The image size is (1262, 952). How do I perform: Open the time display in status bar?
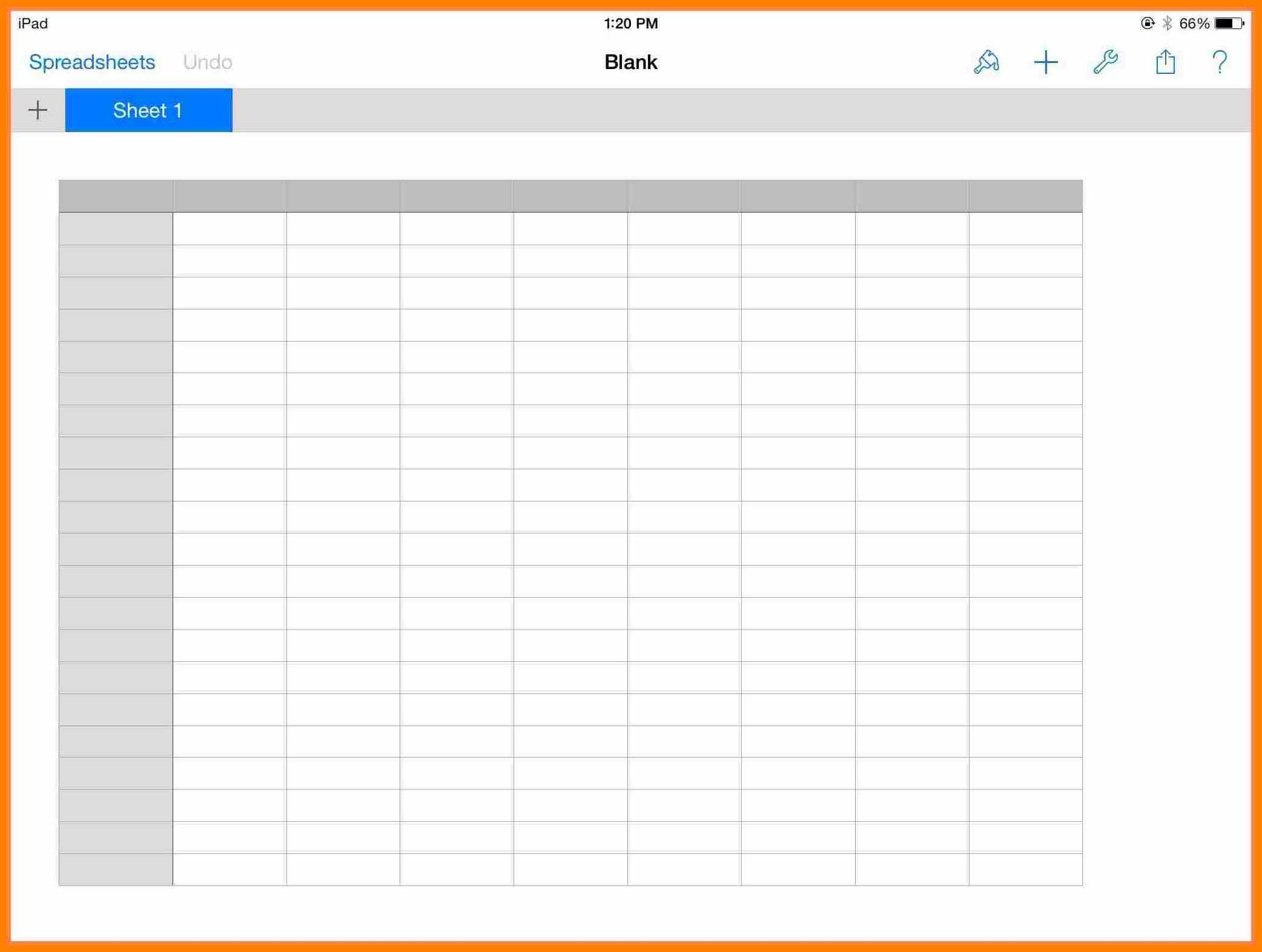tap(631, 22)
